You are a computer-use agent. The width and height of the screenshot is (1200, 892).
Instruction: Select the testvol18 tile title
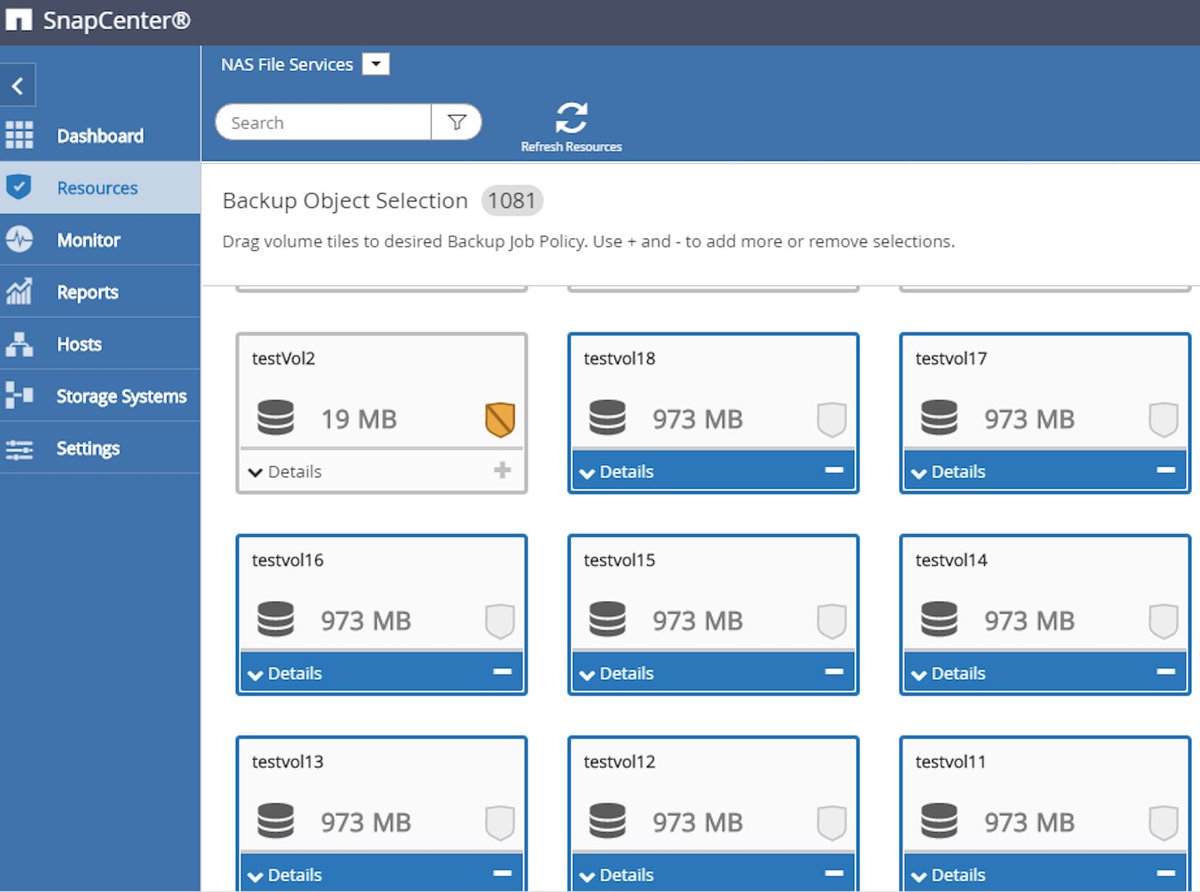pos(620,359)
